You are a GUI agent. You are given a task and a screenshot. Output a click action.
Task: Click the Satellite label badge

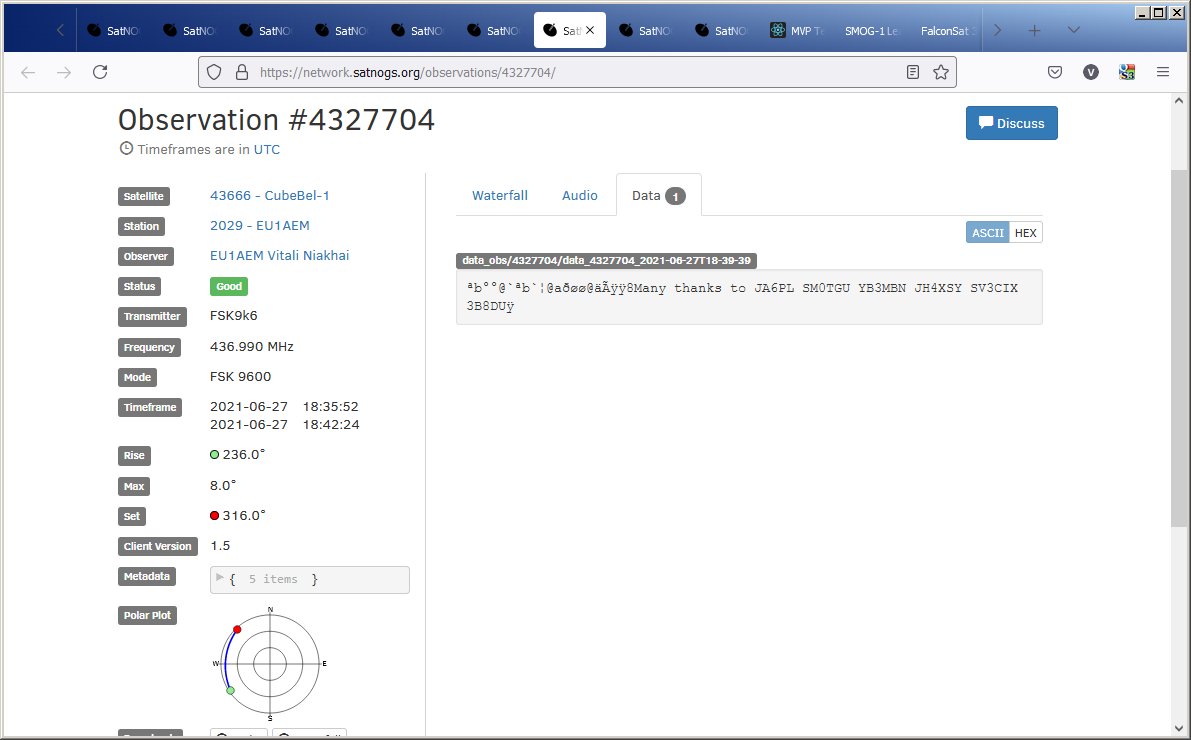tap(144, 196)
